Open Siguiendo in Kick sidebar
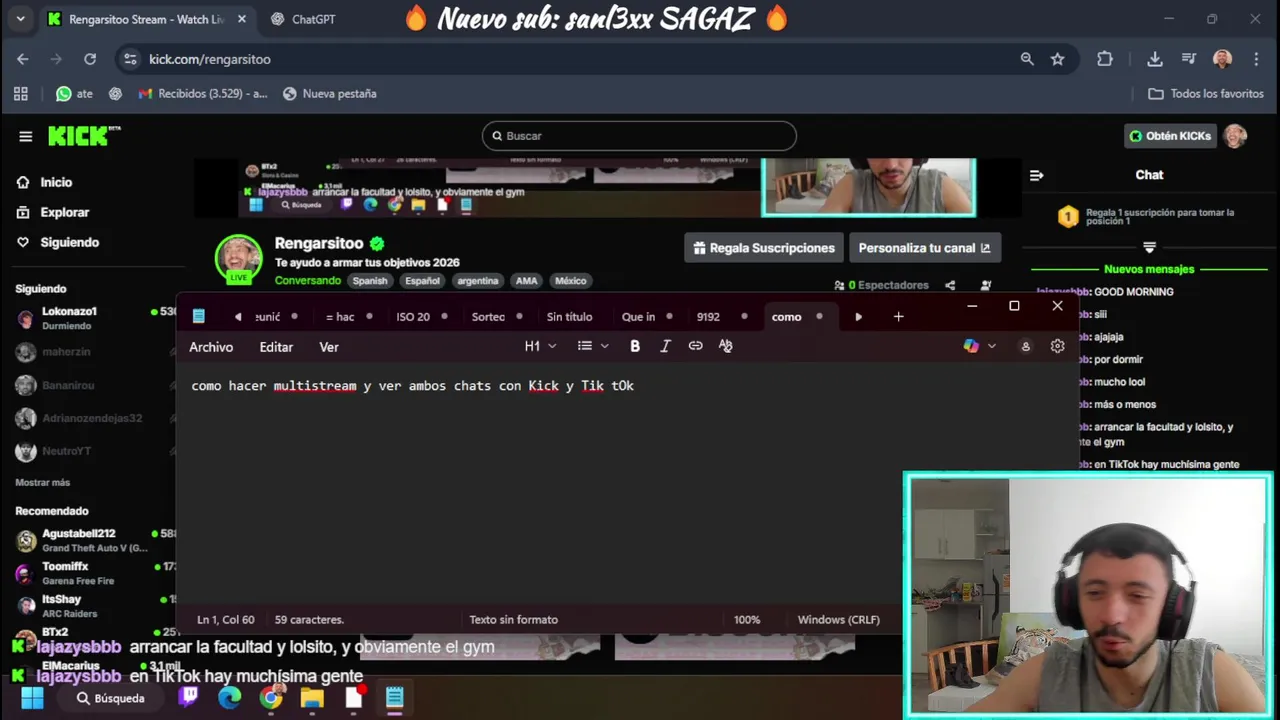Viewport: 1280px width, 720px height. (x=69, y=242)
